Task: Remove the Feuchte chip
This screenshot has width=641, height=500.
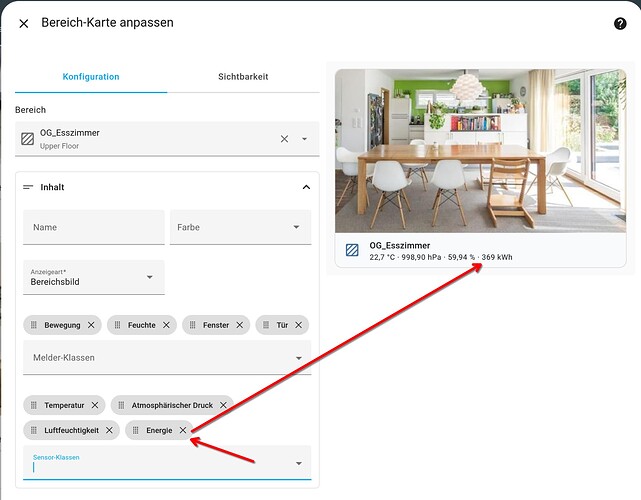Action: (166, 325)
